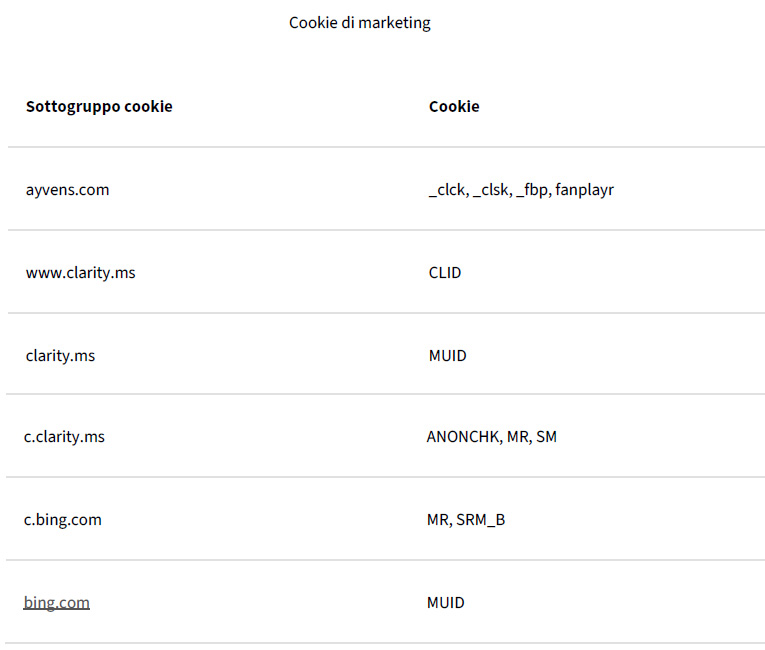
Task: Click the www.clarity.ms cell
Action: pyautogui.click(x=80, y=272)
